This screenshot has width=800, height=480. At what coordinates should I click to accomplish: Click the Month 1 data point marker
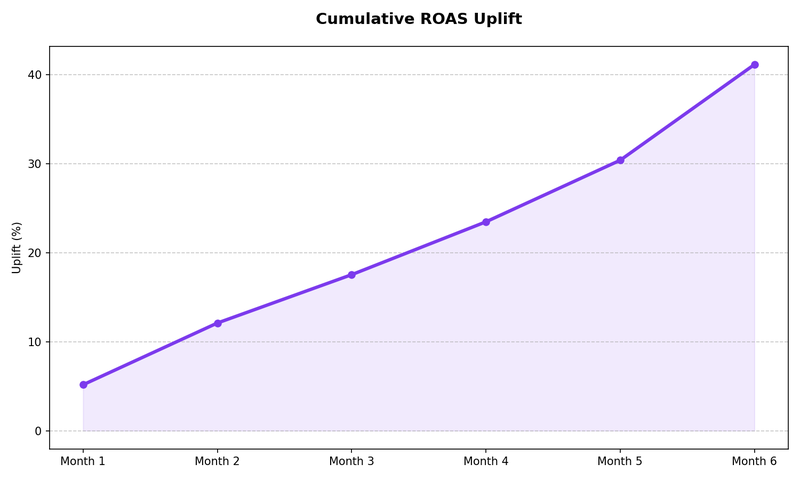83,385
